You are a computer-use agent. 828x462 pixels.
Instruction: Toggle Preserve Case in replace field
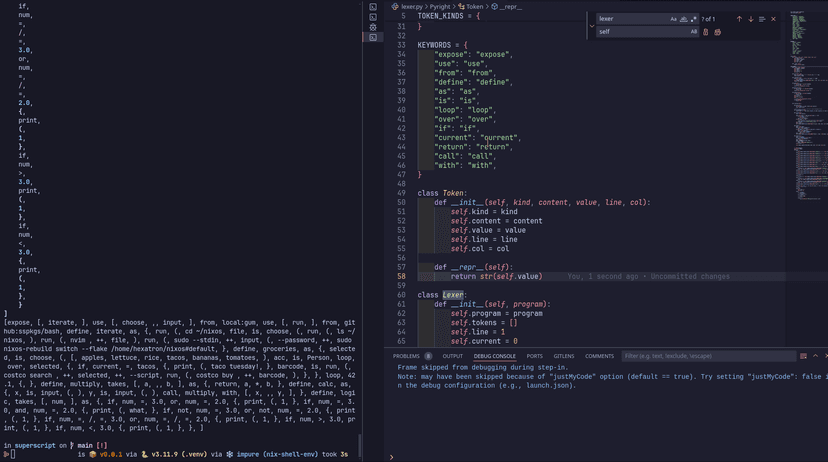pyautogui.click(x=694, y=32)
